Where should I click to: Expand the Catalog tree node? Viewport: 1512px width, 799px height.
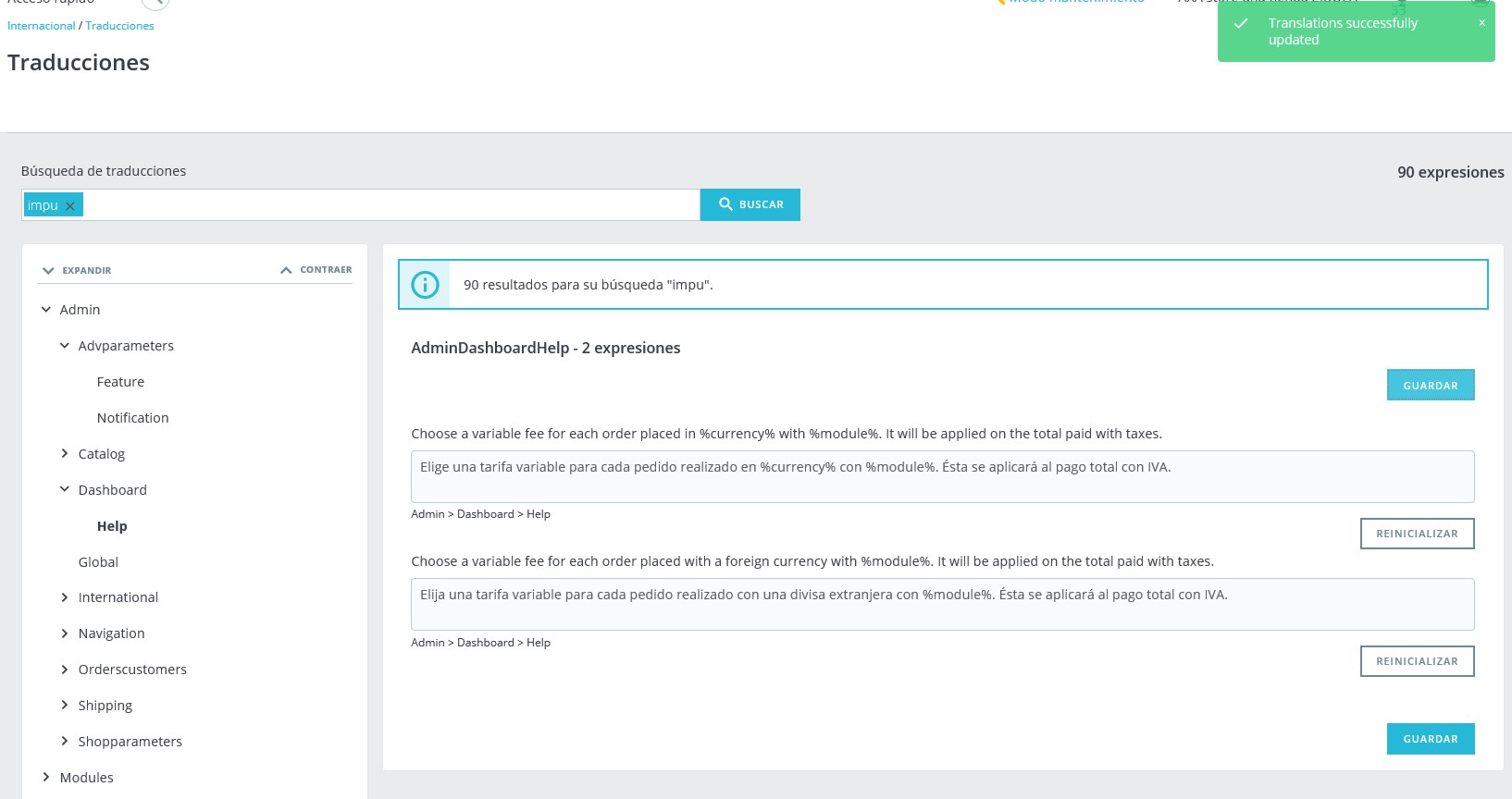65,454
